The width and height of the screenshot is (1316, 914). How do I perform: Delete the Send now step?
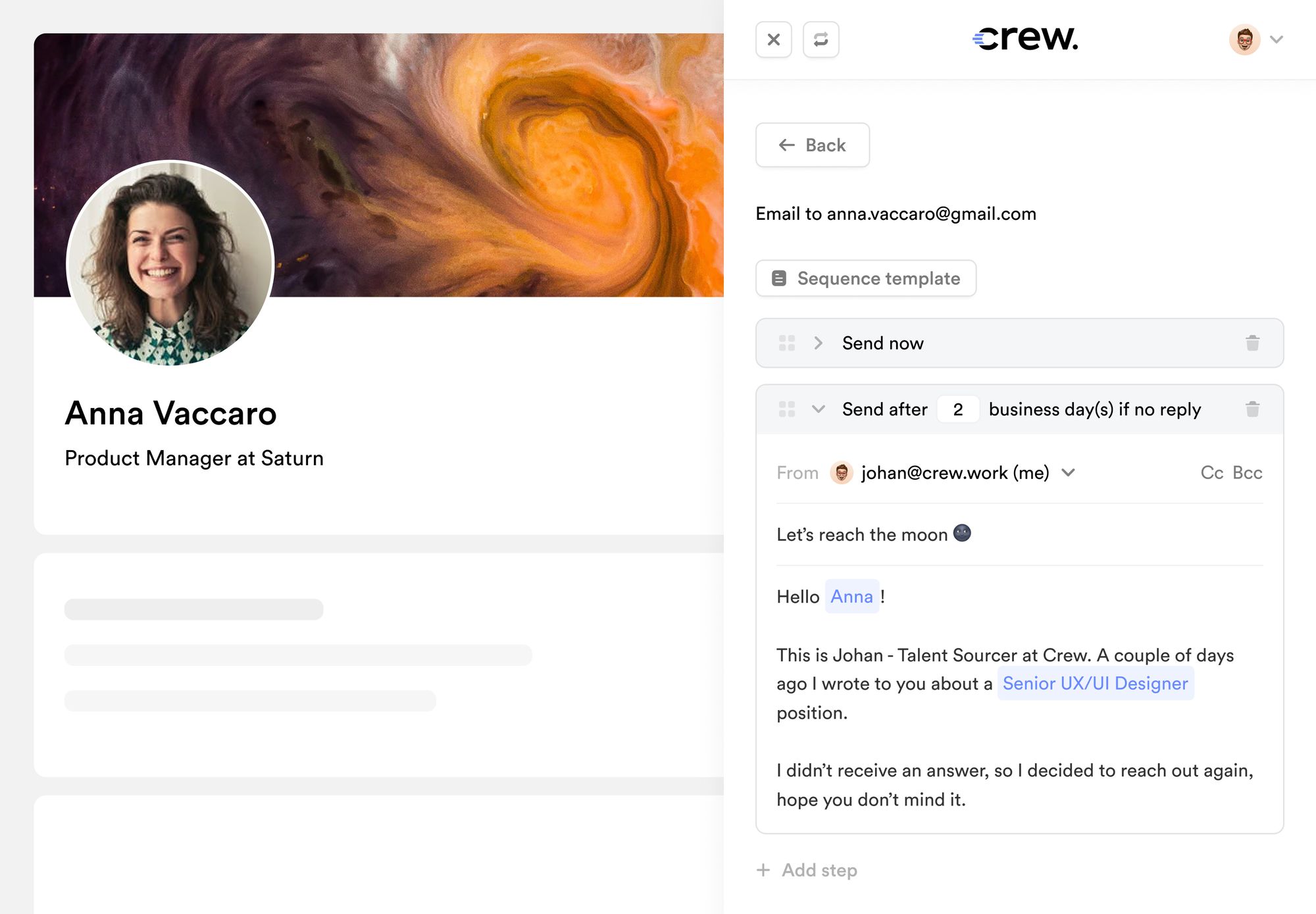(x=1252, y=343)
